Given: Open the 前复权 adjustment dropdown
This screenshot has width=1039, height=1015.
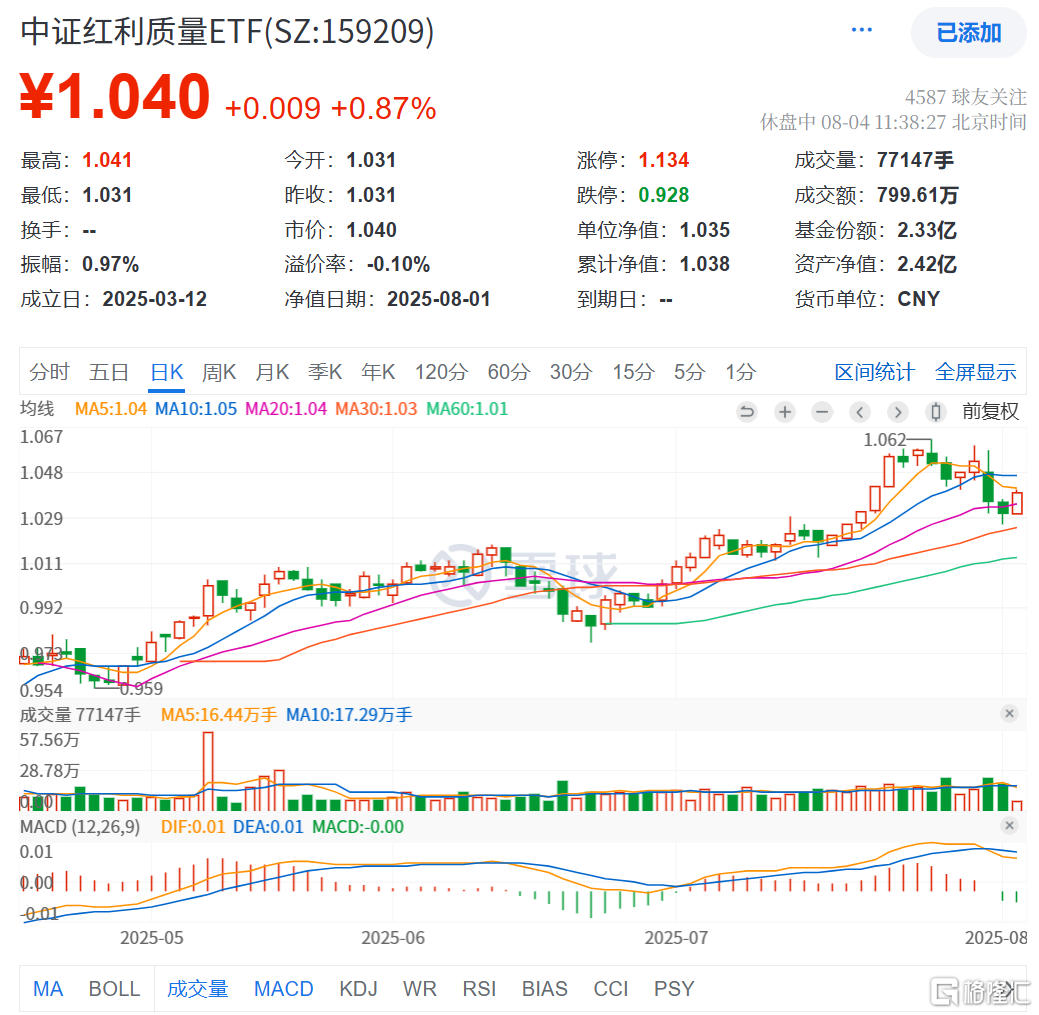Looking at the screenshot, I should 990,411.
